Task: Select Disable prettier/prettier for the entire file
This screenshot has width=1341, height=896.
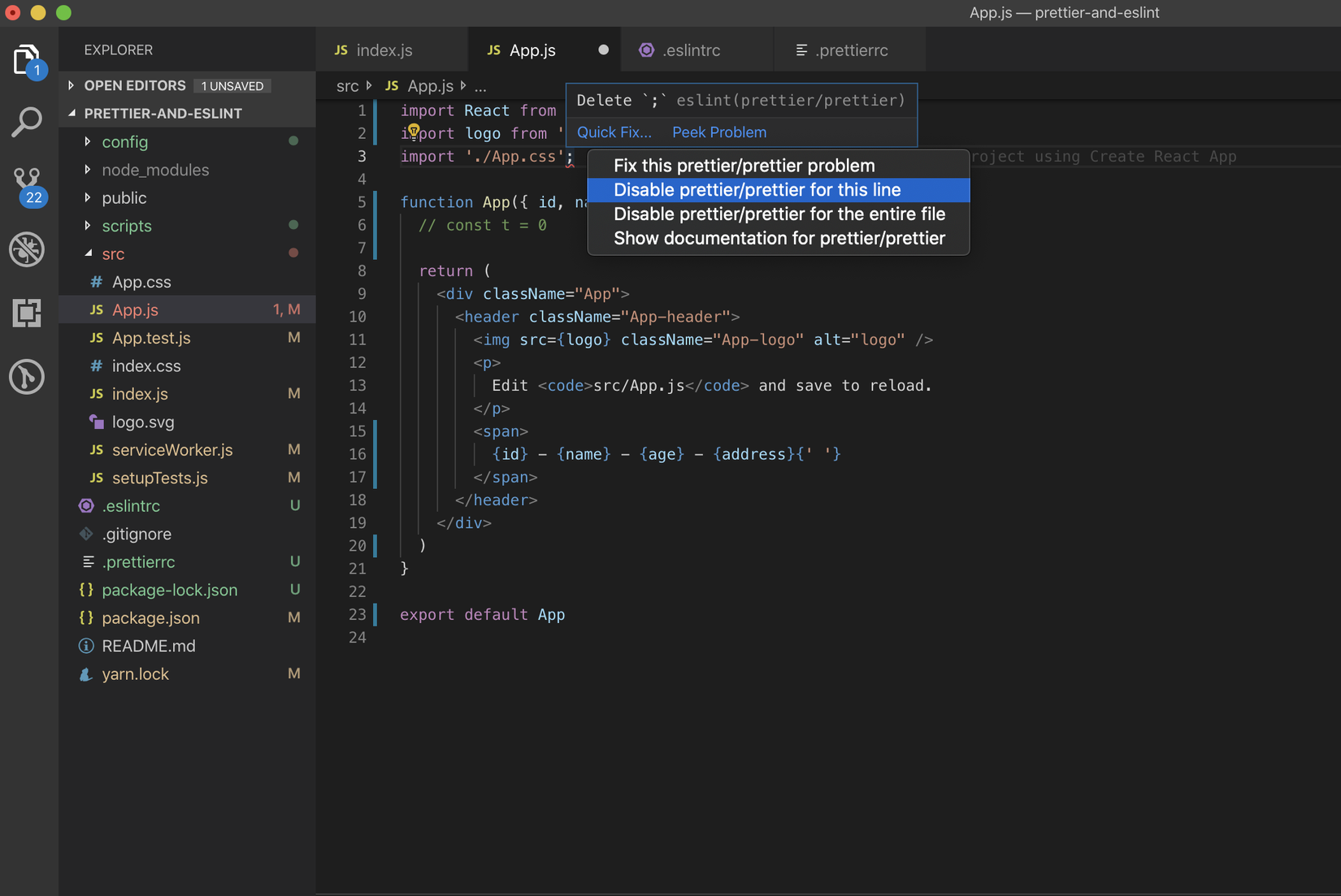Action: click(779, 214)
